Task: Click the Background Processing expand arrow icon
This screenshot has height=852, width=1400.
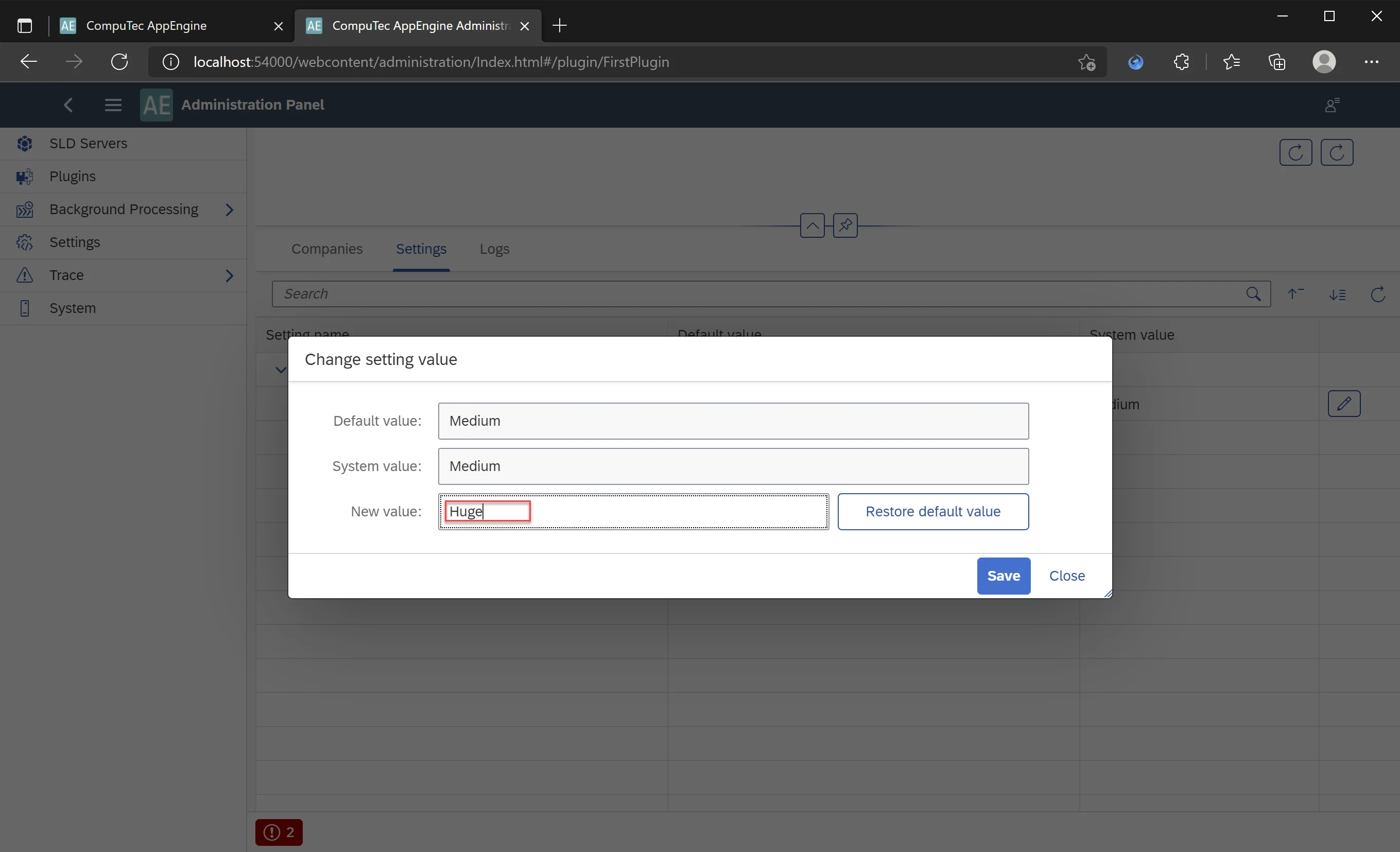Action: point(230,209)
